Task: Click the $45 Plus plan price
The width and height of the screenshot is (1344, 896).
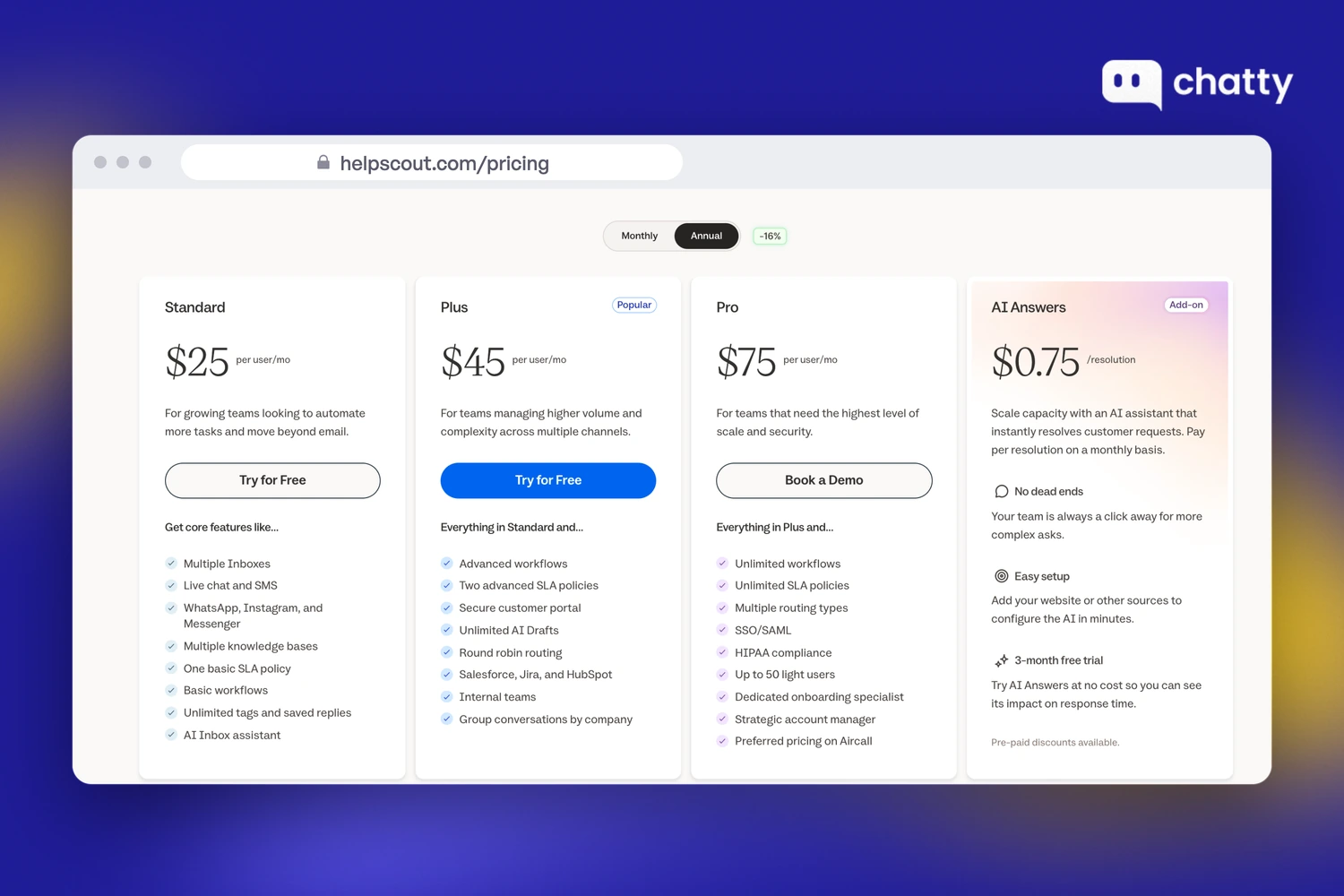Action: 473,362
